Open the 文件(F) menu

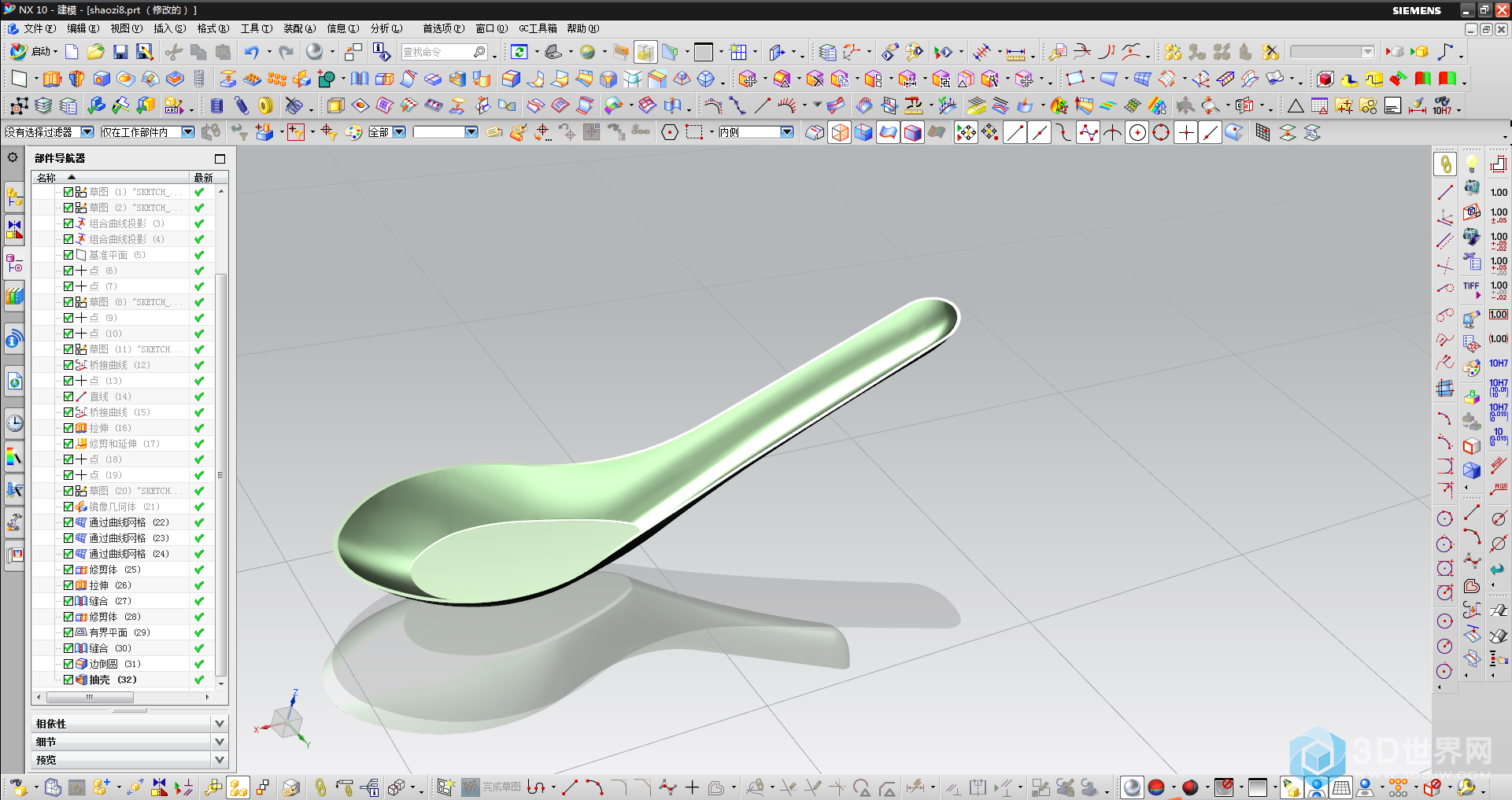39,28
